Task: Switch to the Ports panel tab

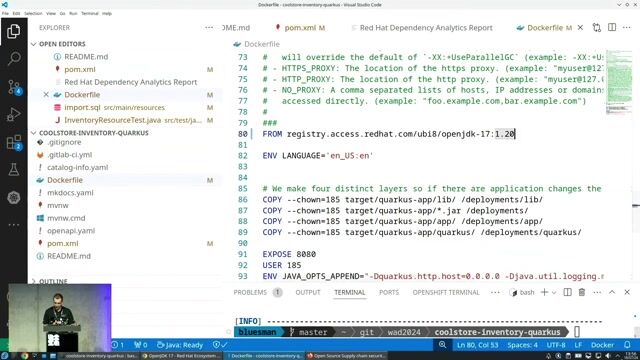Action: click(389, 292)
